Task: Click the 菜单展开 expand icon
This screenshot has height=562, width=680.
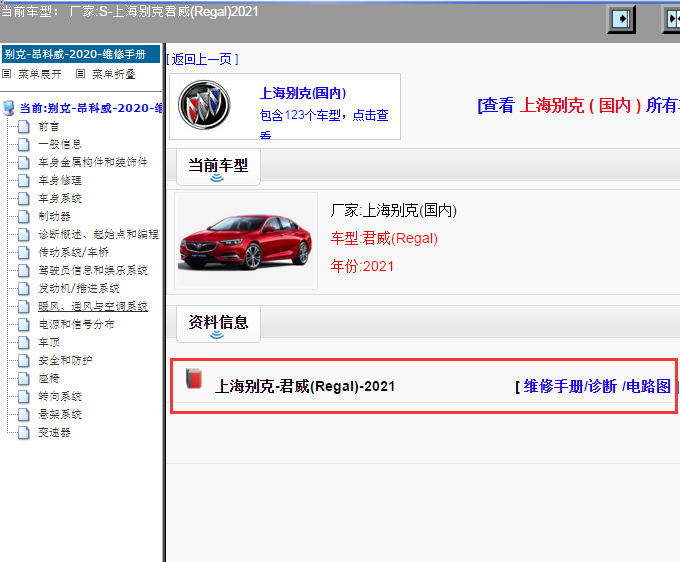Action: [7, 74]
